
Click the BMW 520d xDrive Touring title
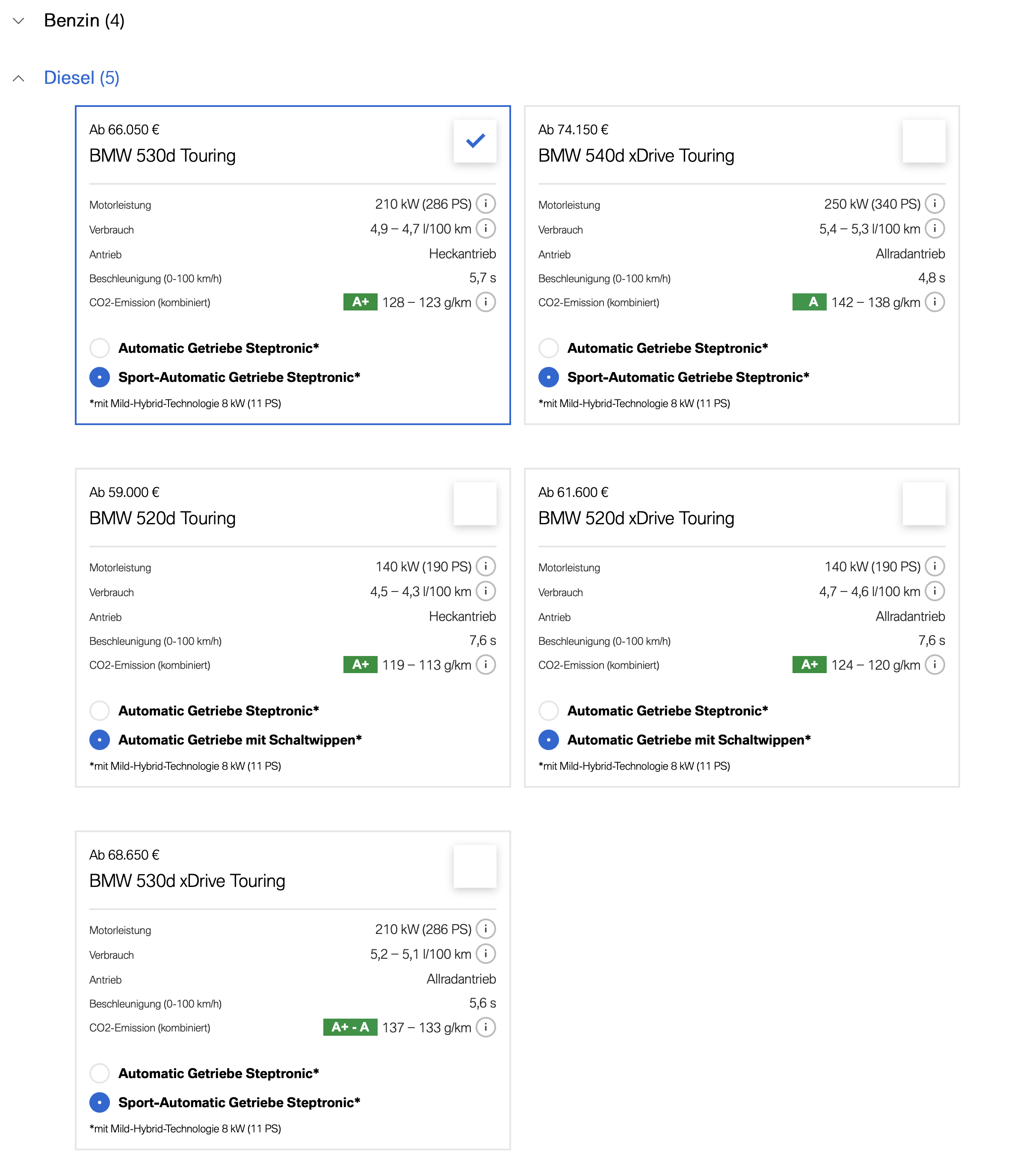[x=636, y=518]
